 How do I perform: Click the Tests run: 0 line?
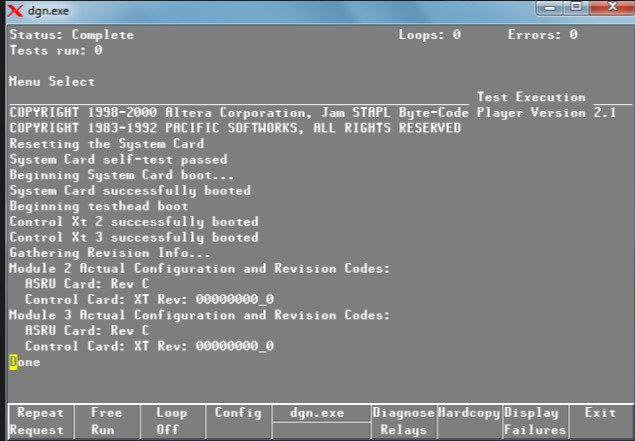tap(56, 50)
